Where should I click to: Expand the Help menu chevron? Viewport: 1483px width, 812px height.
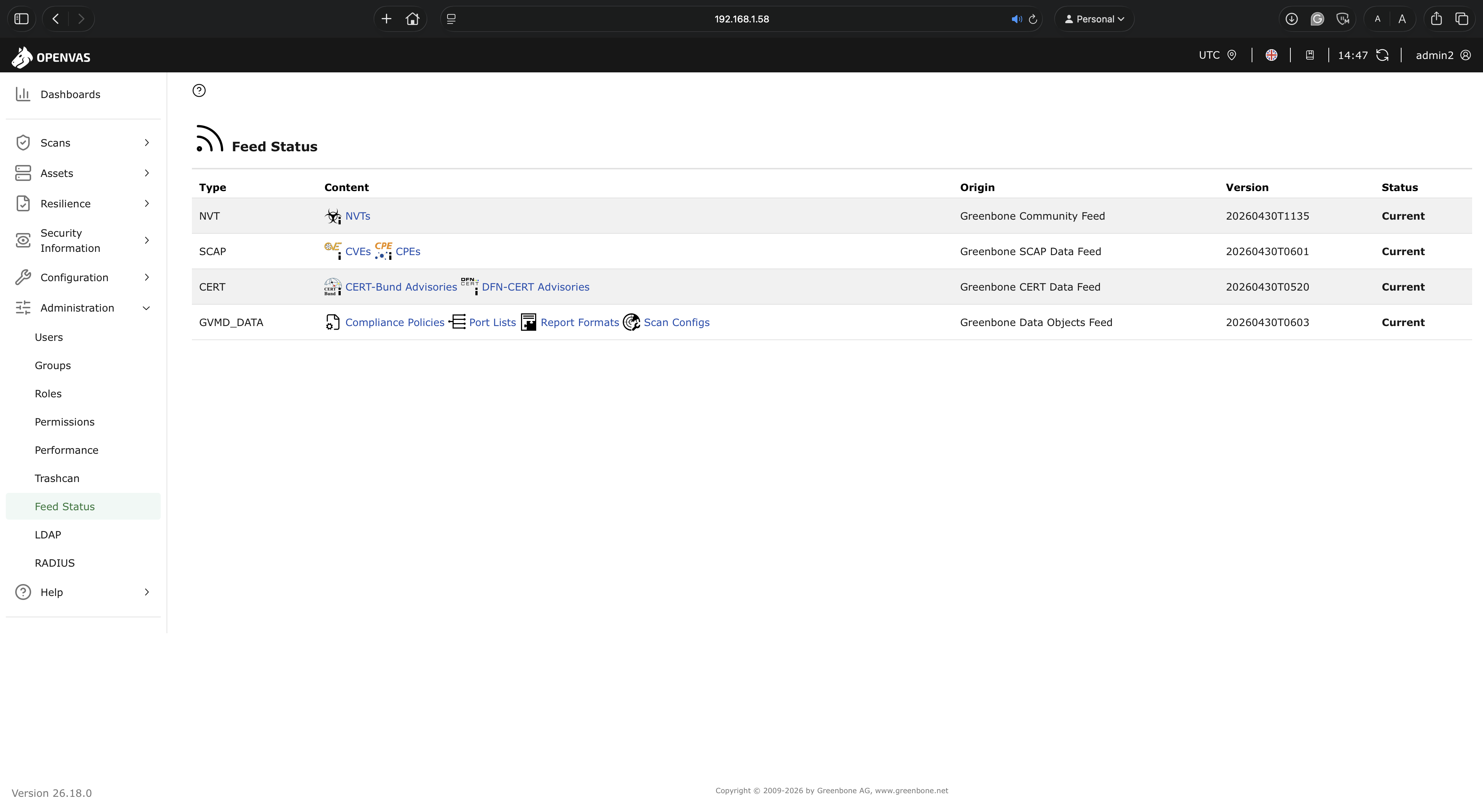(x=147, y=592)
